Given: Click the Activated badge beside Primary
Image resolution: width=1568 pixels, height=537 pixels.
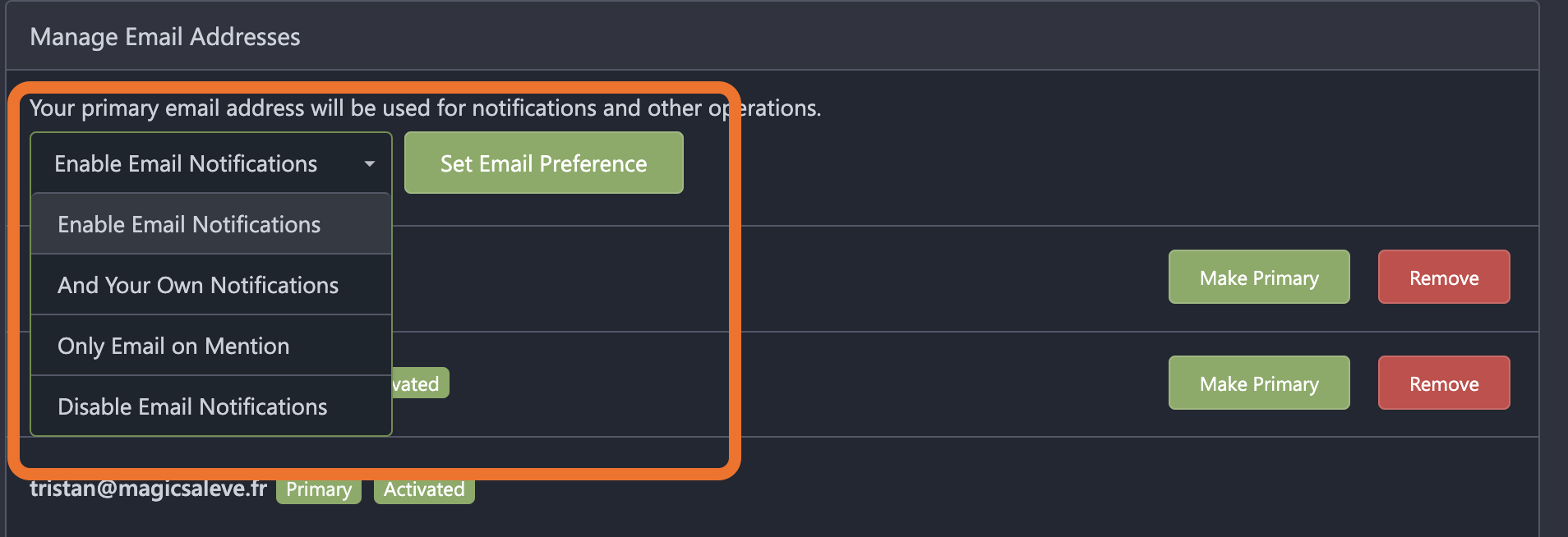Looking at the screenshot, I should [424, 490].
